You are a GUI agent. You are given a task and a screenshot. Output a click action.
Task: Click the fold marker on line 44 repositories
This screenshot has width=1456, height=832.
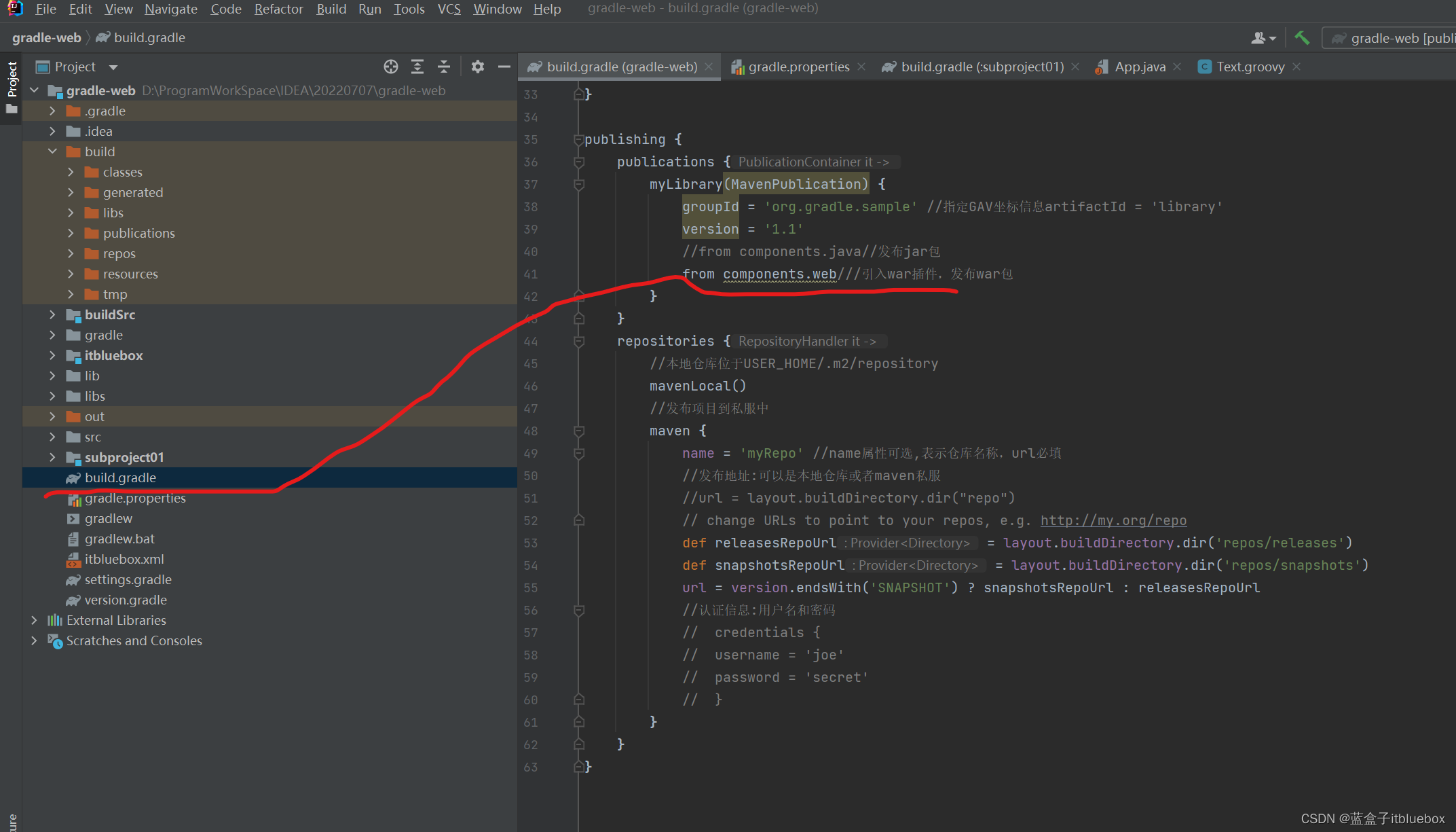point(578,342)
